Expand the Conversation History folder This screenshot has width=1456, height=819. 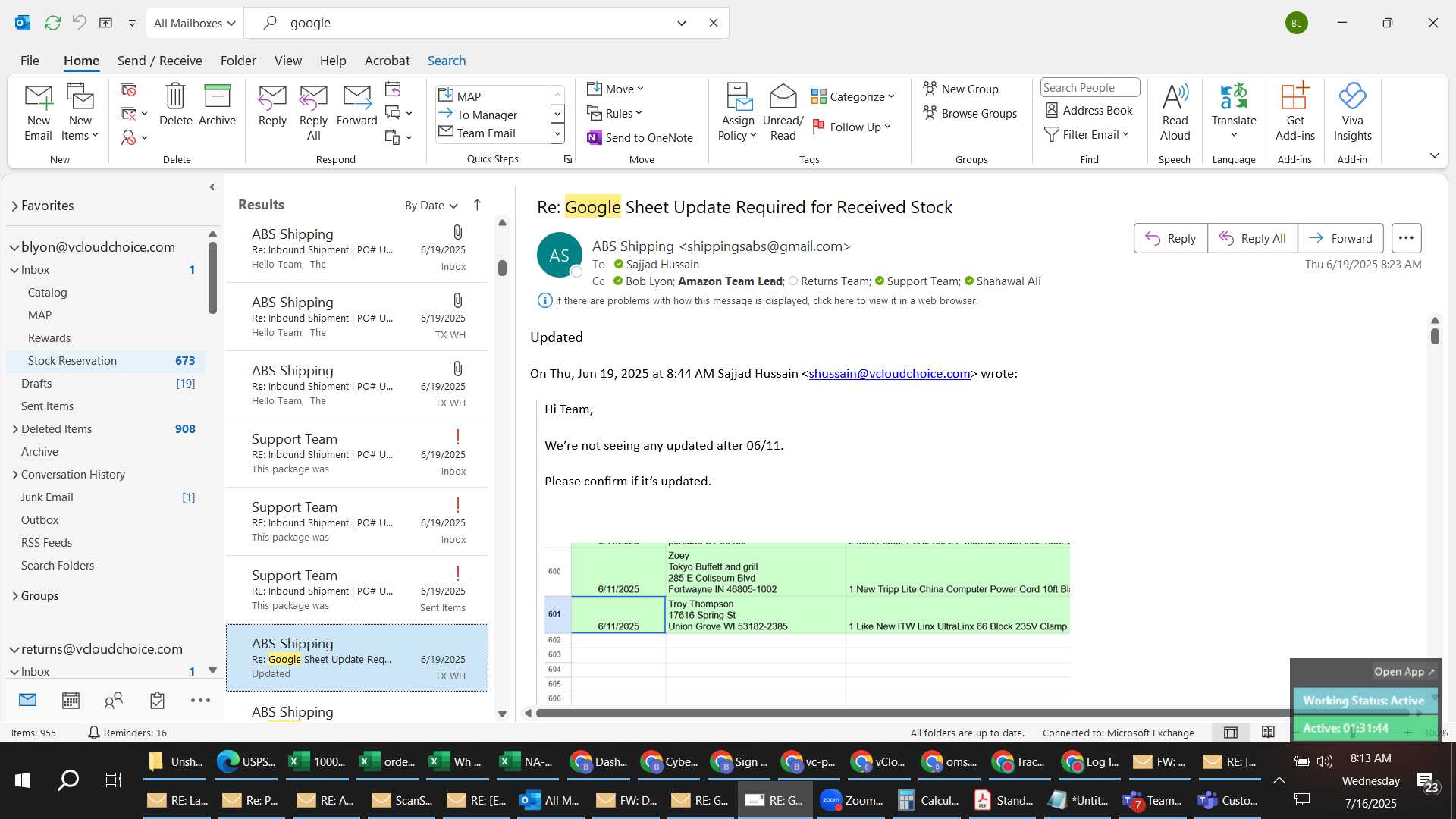pyautogui.click(x=14, y=475)
